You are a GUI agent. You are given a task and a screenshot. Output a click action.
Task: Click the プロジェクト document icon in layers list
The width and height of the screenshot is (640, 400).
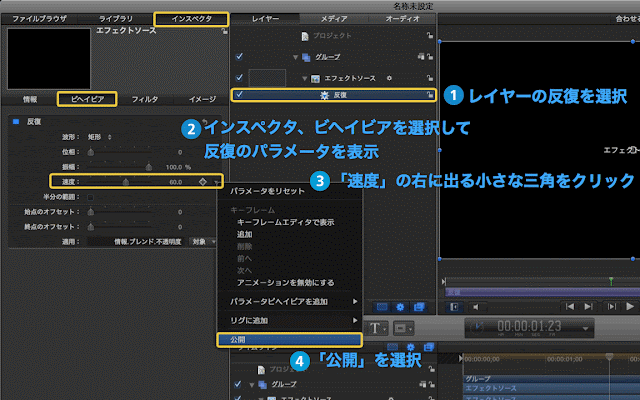[x=304, y=36]
